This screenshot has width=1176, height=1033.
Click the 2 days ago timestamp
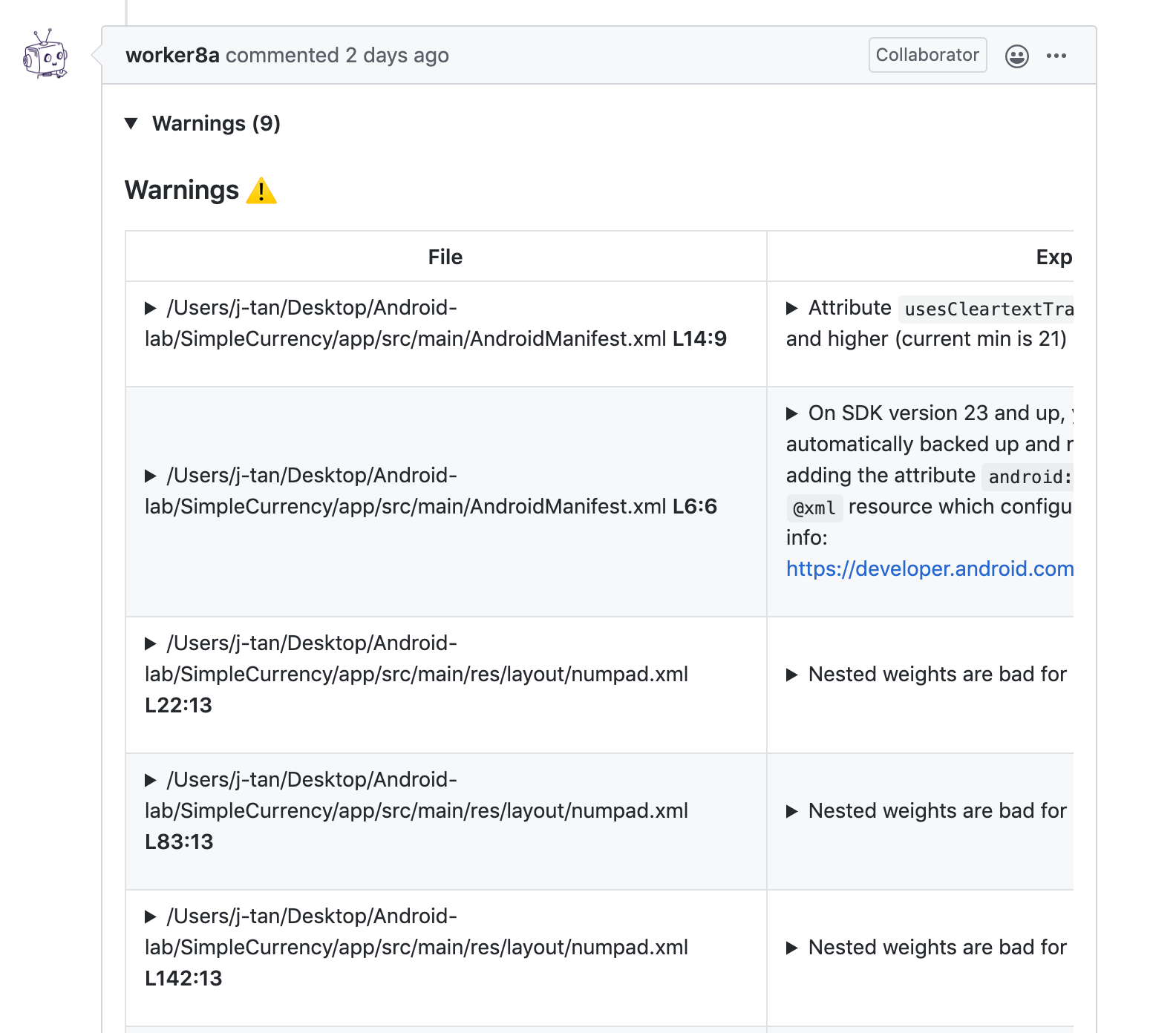point(396,55)
